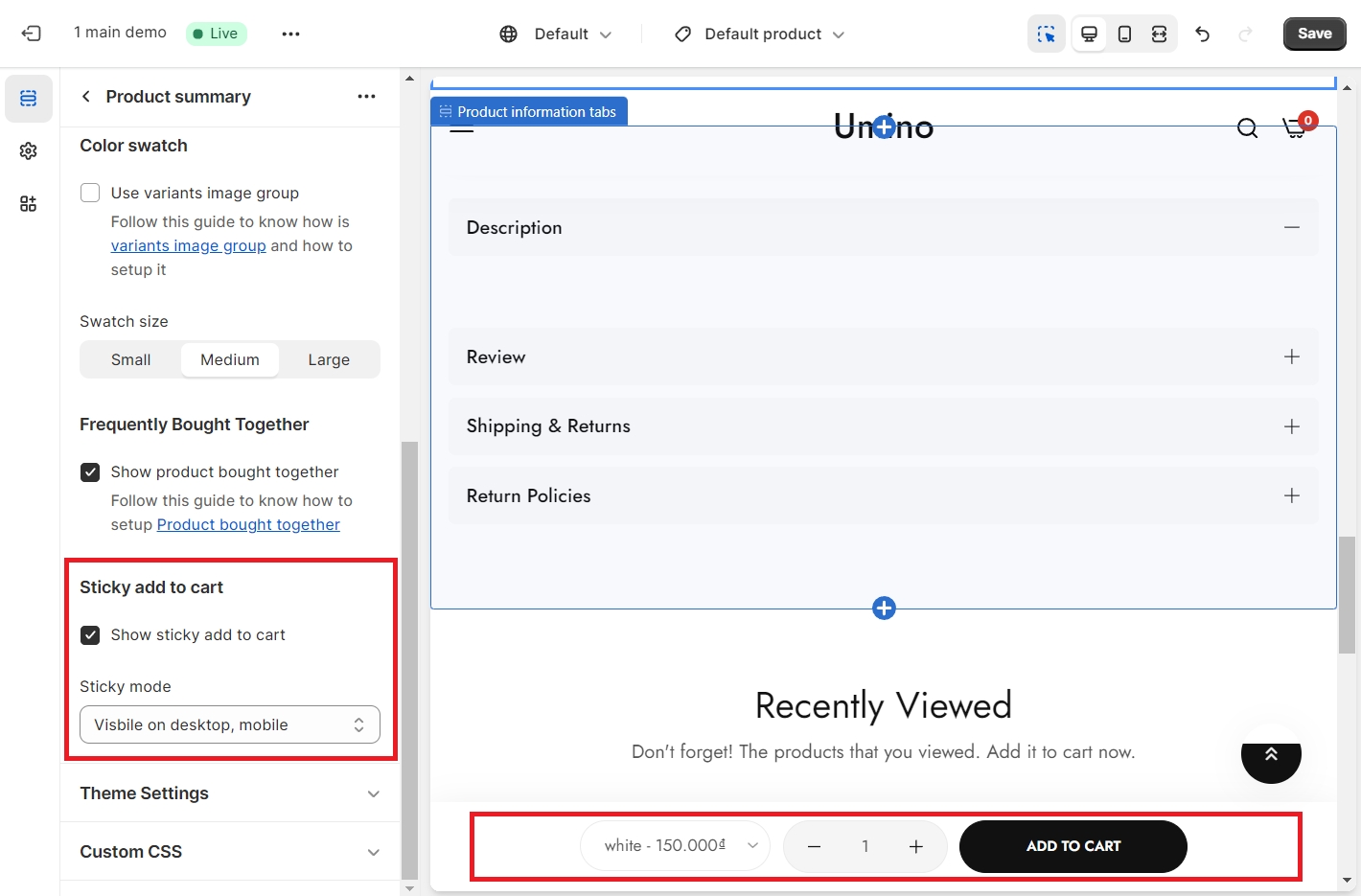Image resolution: width=1361 pixels, height=896 pixels.
Task: Open the Sections panel icon in sidebar
Action: 29,99
